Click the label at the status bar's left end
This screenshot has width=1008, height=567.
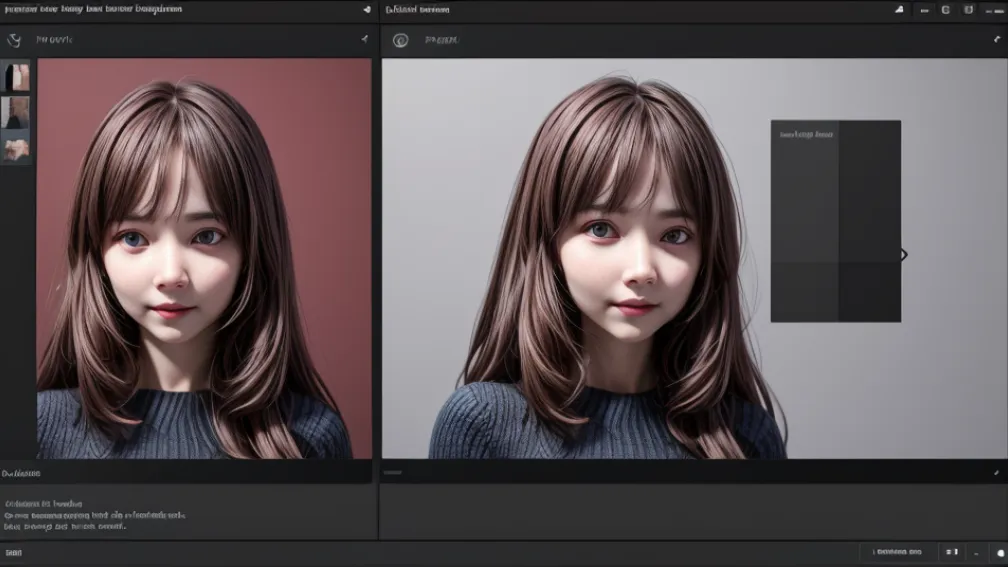point(14,553)
